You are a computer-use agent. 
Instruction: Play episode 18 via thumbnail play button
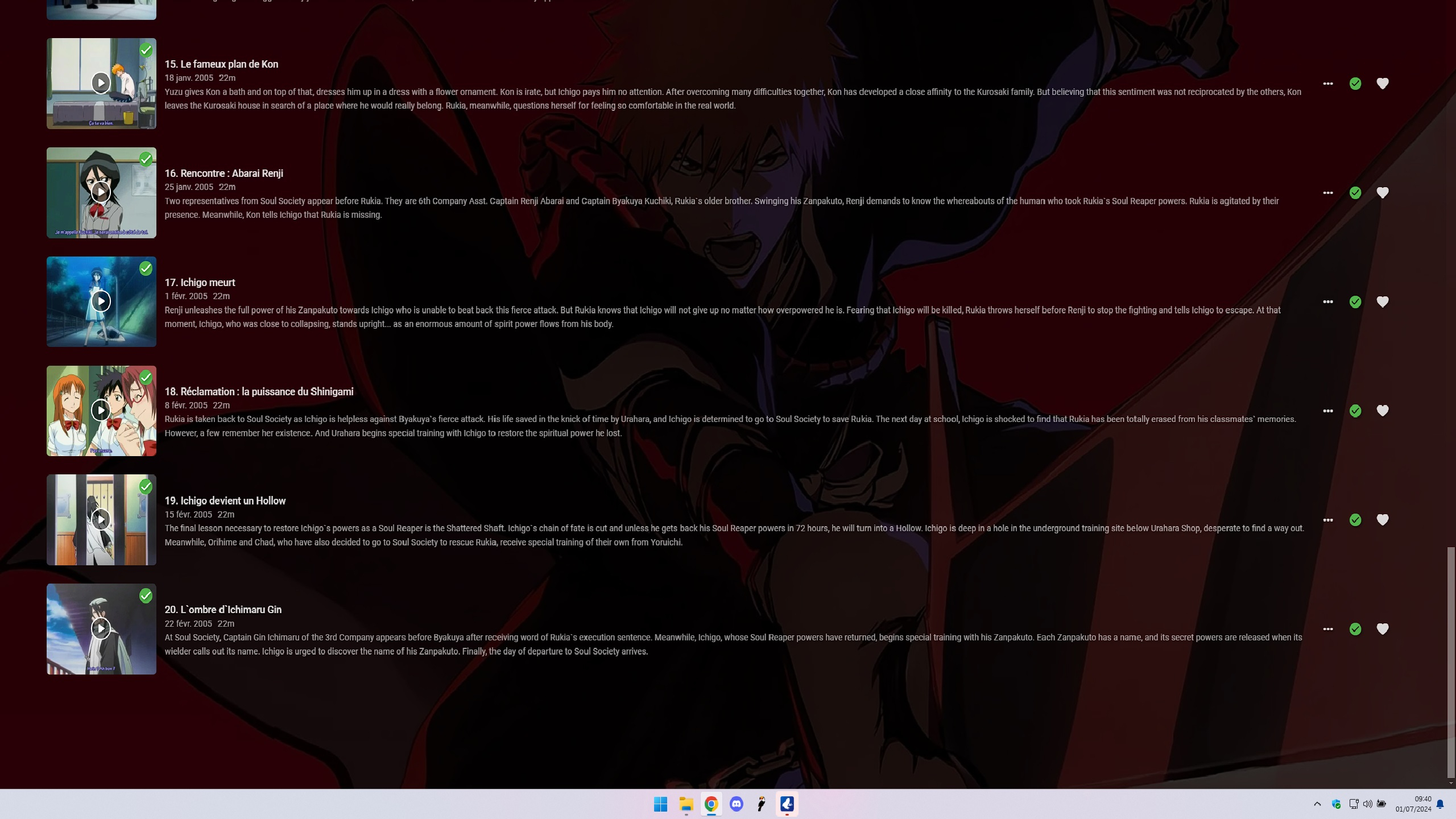pos(101,410)
